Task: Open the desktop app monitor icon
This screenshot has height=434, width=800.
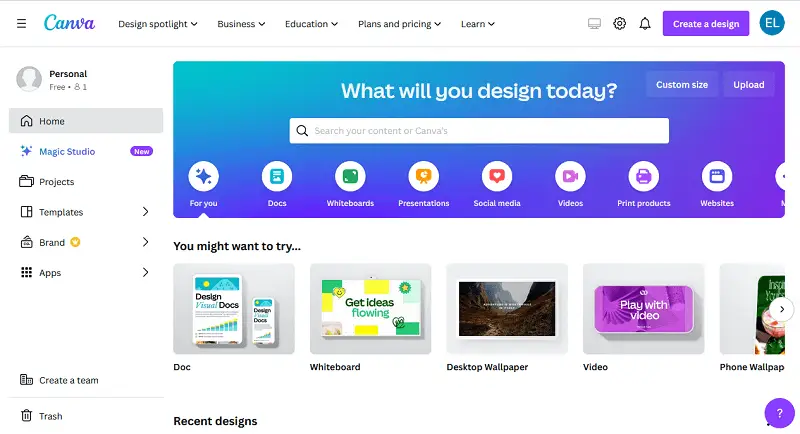Action: 594,23
